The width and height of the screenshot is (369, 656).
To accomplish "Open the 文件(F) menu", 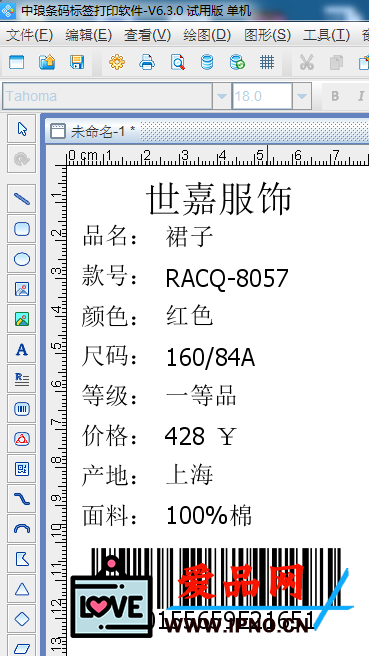I will 29,35.
